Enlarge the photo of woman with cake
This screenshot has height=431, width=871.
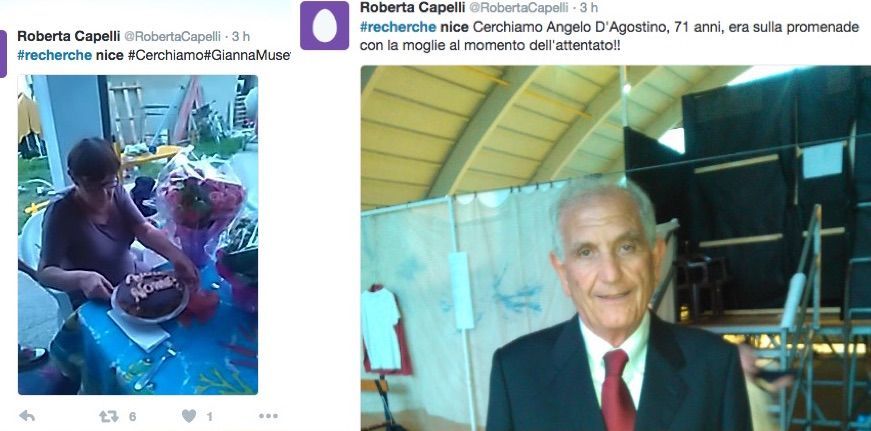[138, 234]
